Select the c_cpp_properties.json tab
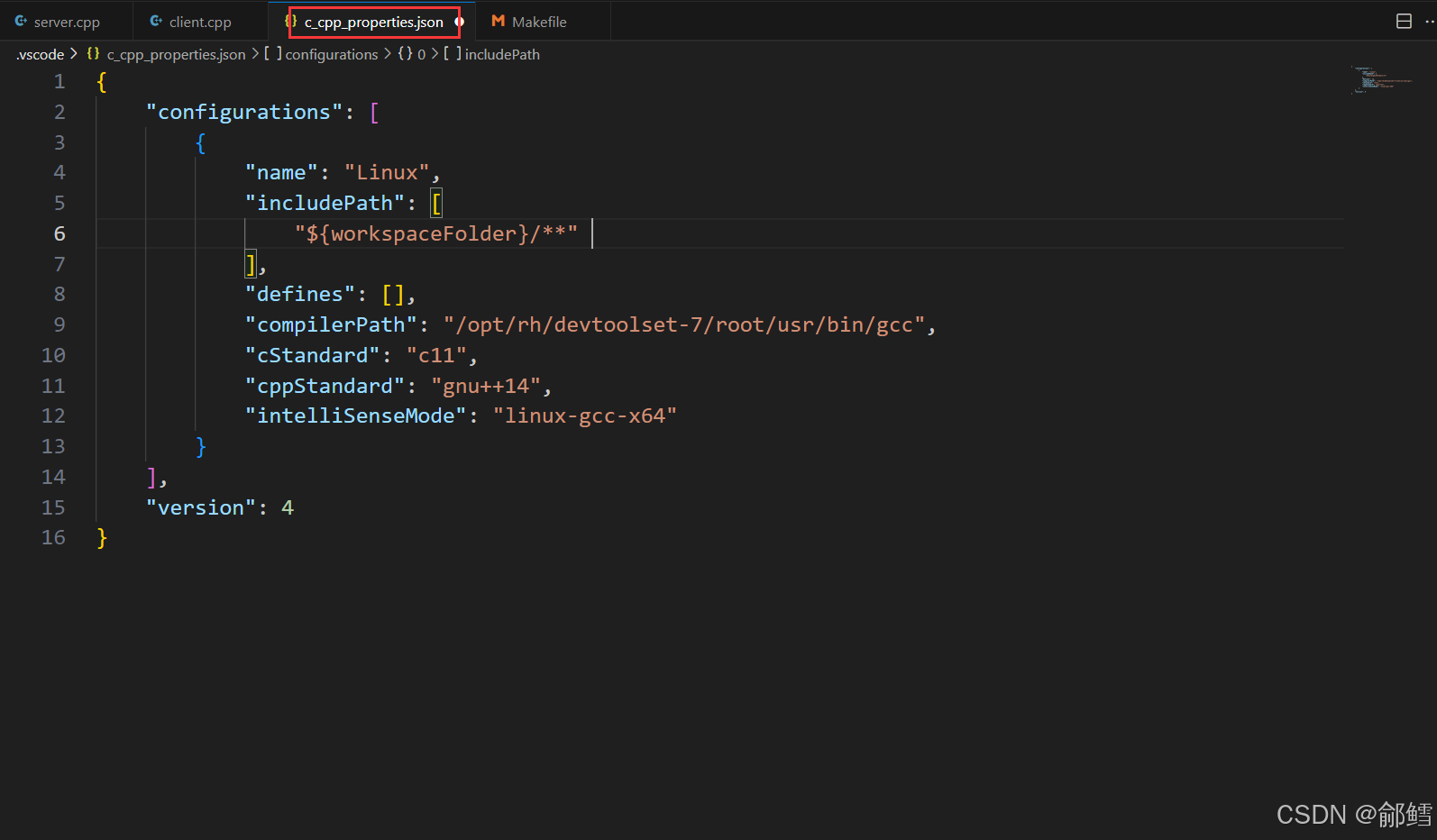 [x=373, y=22]
